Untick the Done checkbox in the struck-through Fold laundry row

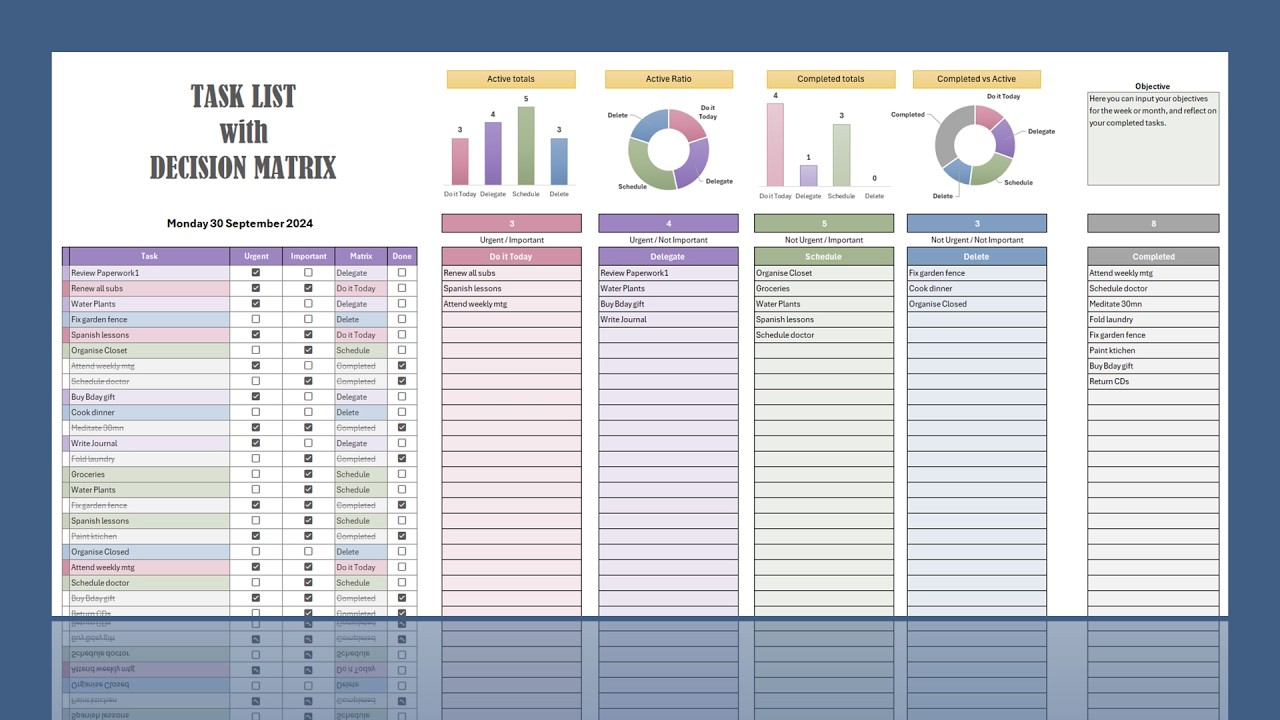(x=402, y=458)
